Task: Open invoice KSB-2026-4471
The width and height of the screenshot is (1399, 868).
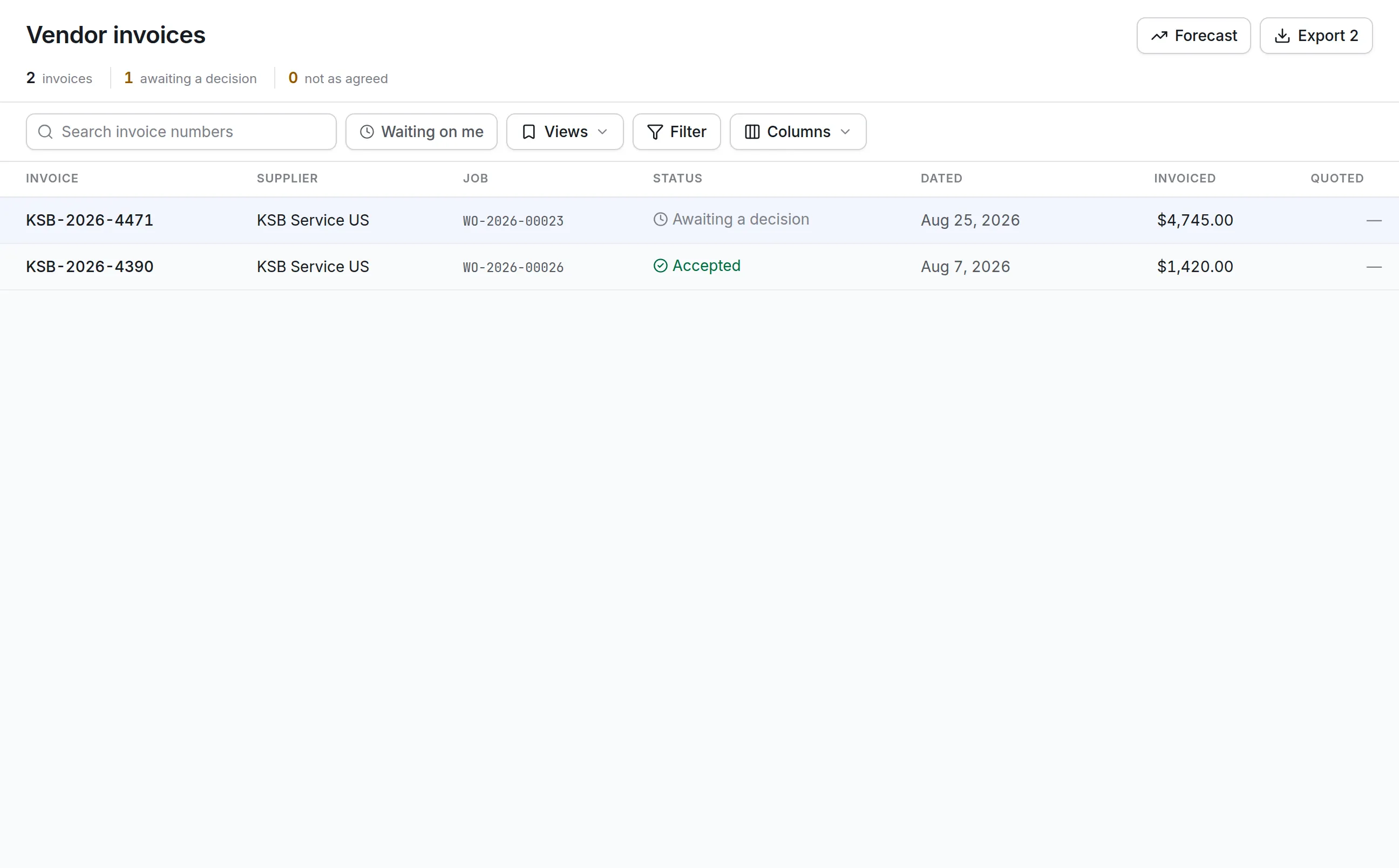Action: pos(90,220)
